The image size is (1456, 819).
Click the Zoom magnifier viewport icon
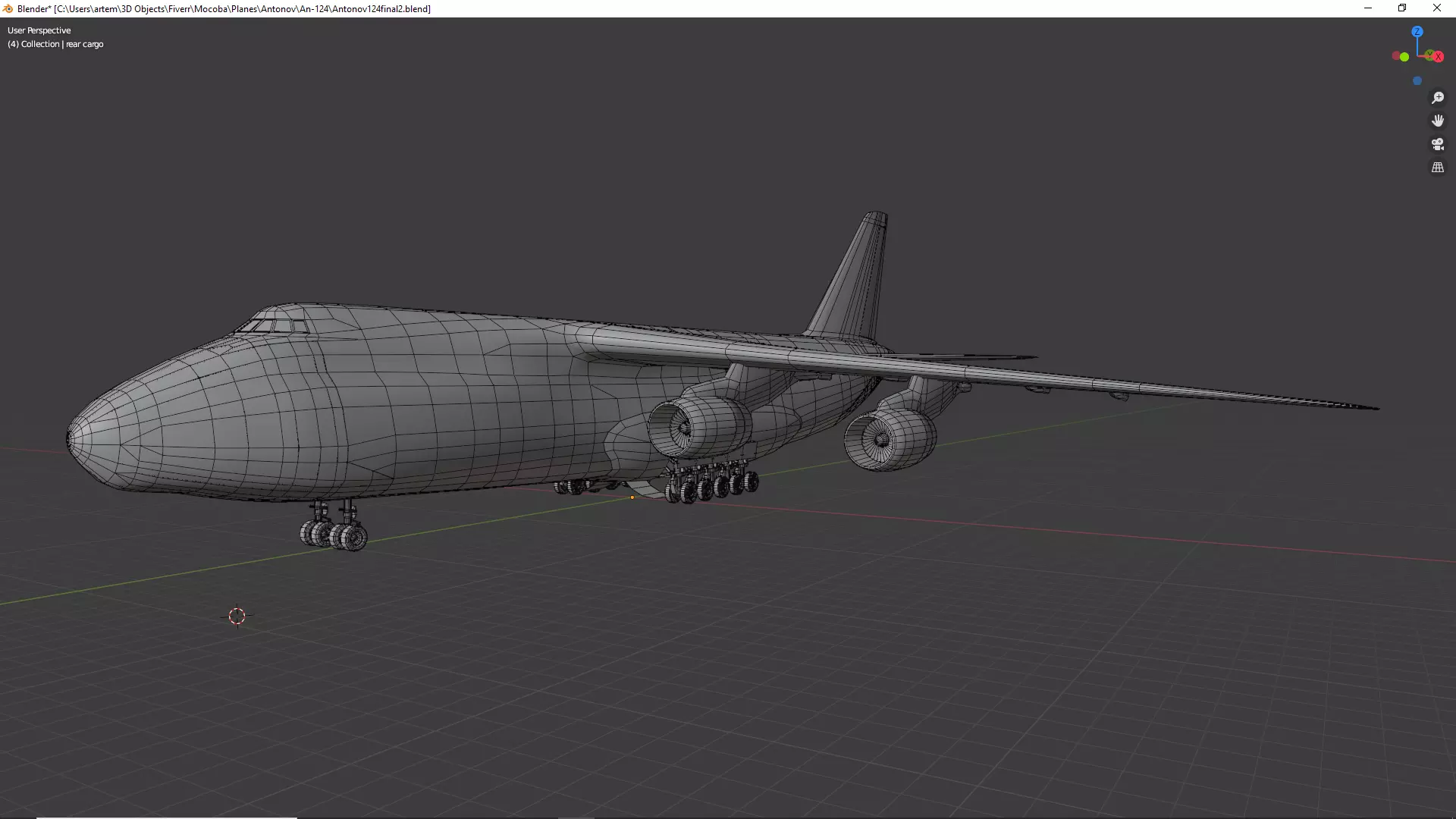pos(1437,98)
